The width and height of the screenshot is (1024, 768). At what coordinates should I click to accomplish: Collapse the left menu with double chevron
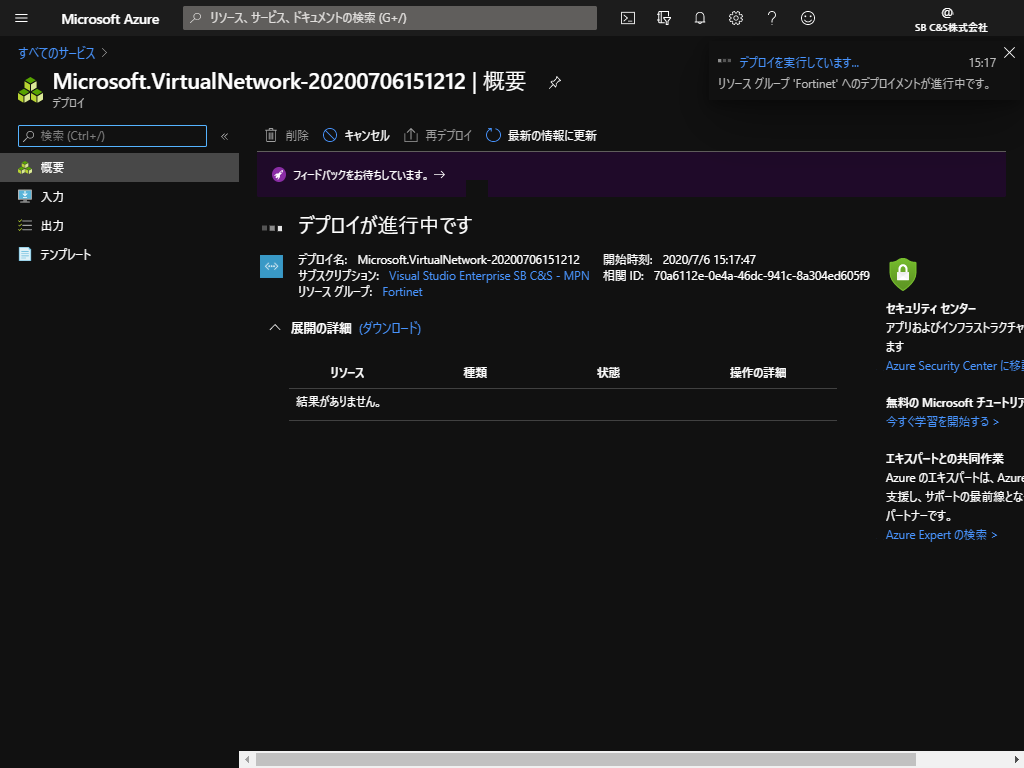[224, 136]
